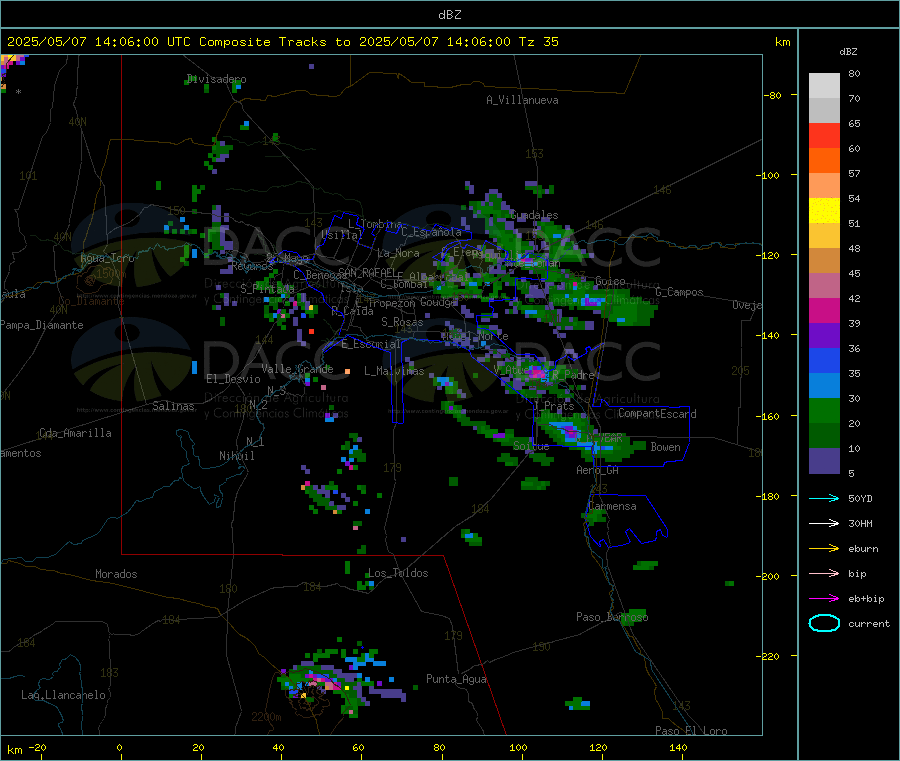This screenshot has width=900, height=761.
Task: Click the Pampa_Diamante map label
Action: tap(42, 325)
